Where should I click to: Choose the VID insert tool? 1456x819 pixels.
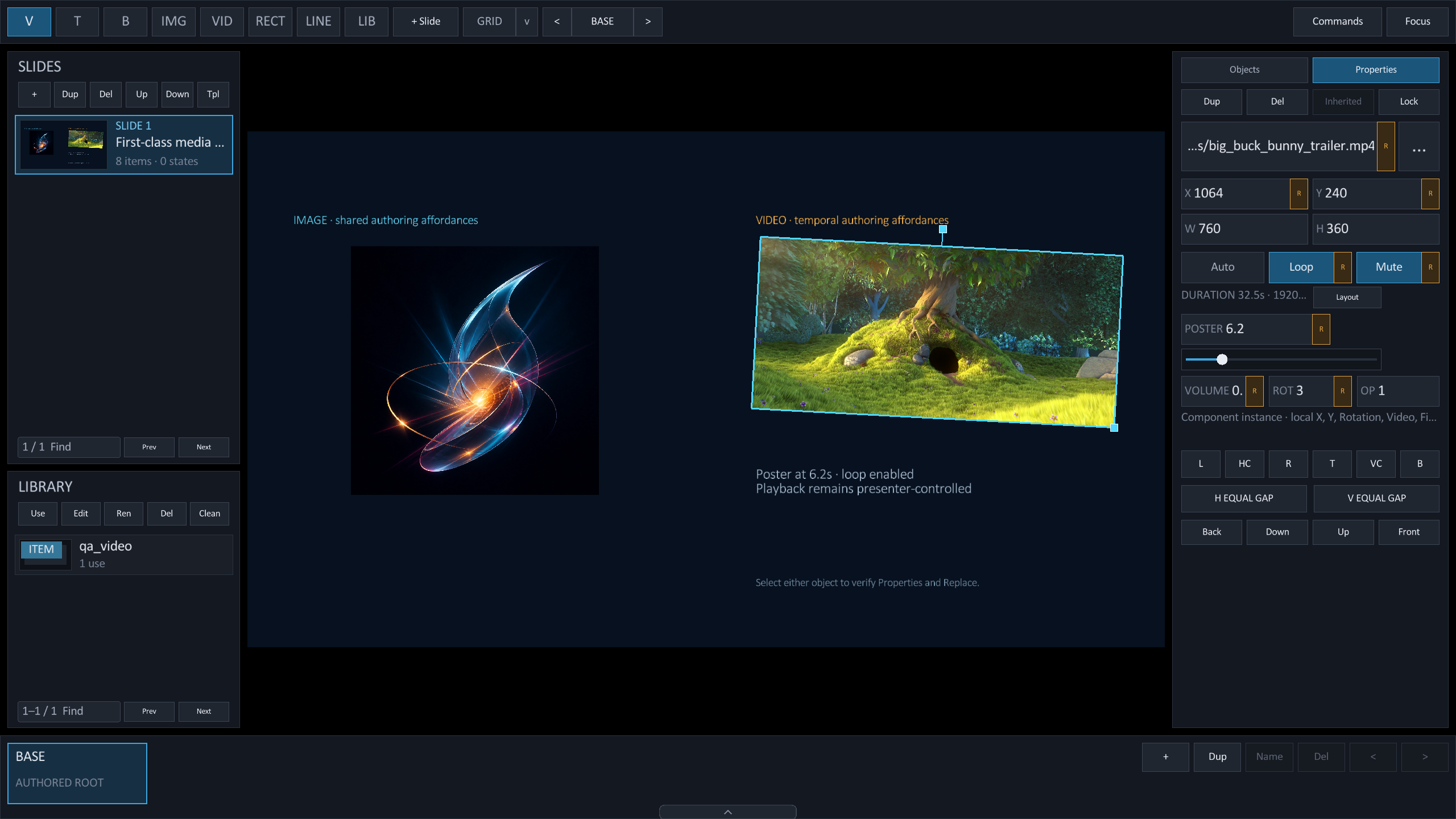click(222, 22)
